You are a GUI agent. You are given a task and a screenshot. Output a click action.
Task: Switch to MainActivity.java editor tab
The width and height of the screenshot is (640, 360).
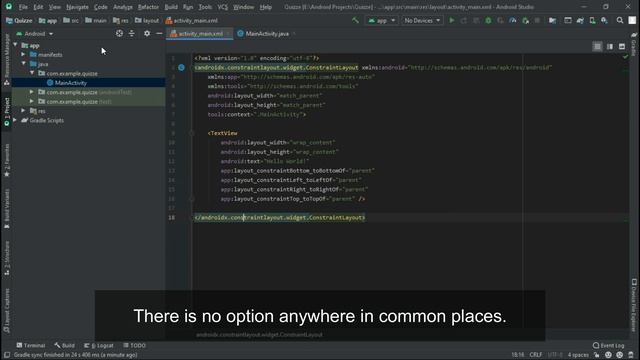tap(267, 34)
